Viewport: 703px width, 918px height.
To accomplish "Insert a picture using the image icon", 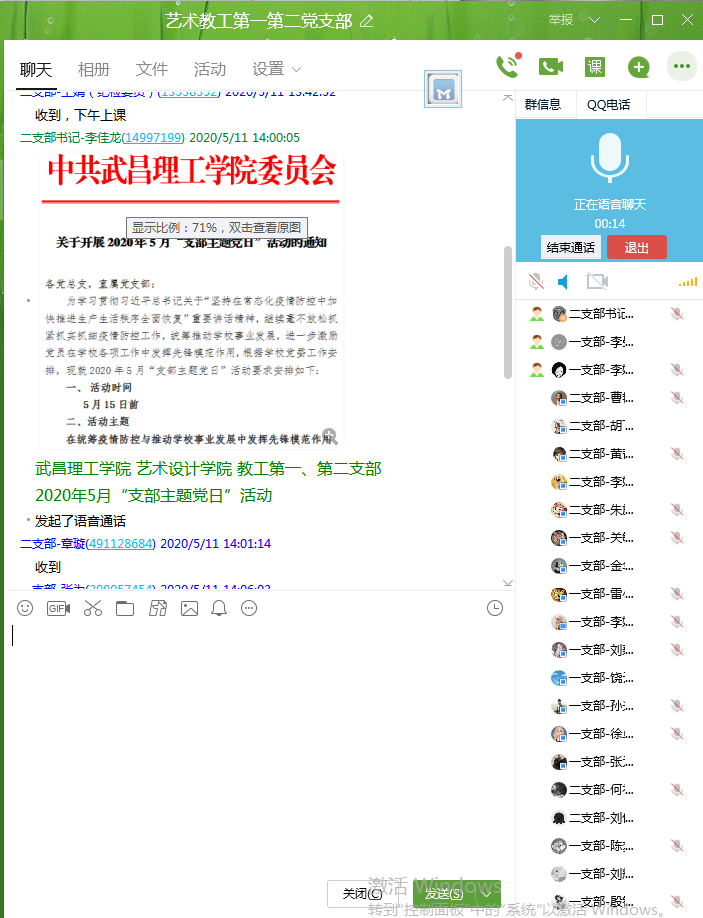I will [x=190, y=608].
